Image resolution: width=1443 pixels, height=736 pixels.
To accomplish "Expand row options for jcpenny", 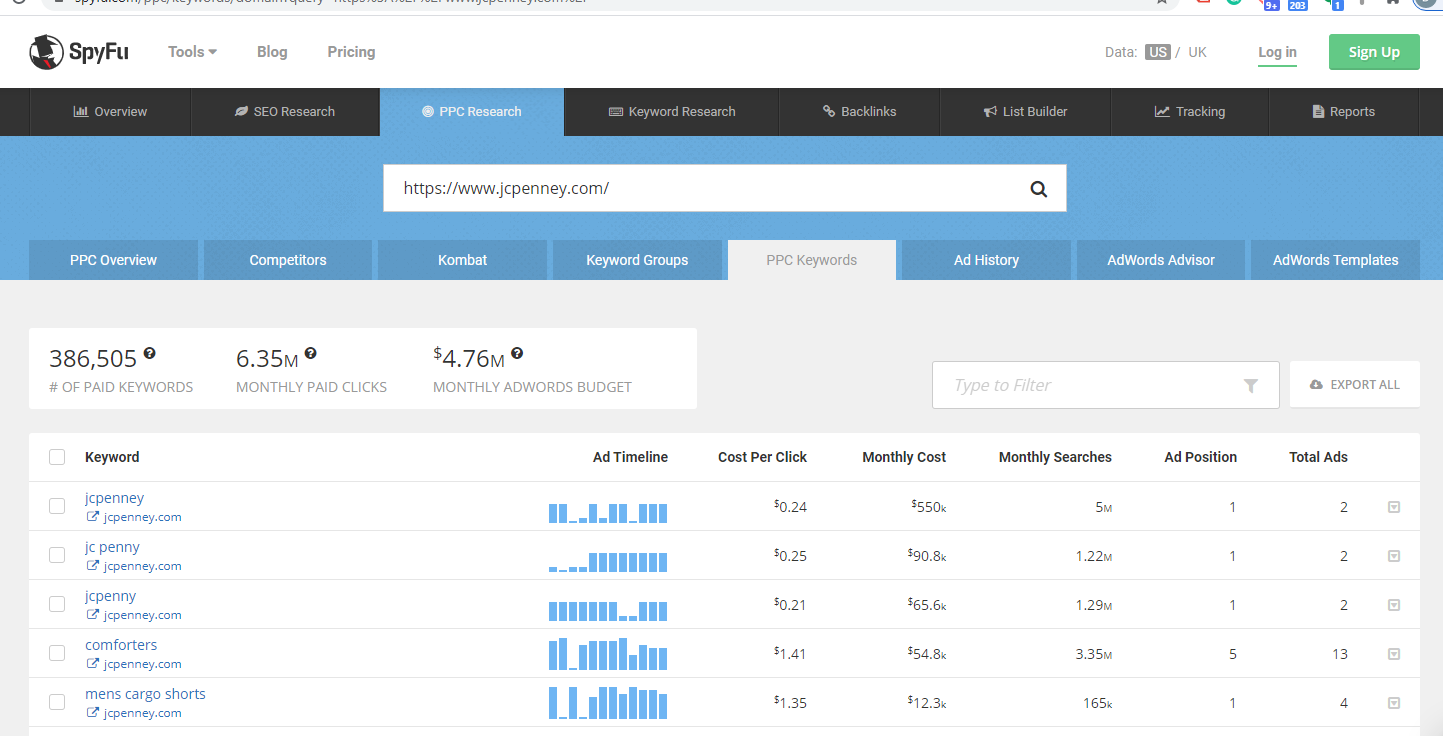I will pyautogui.click(x=1394, y=605).
